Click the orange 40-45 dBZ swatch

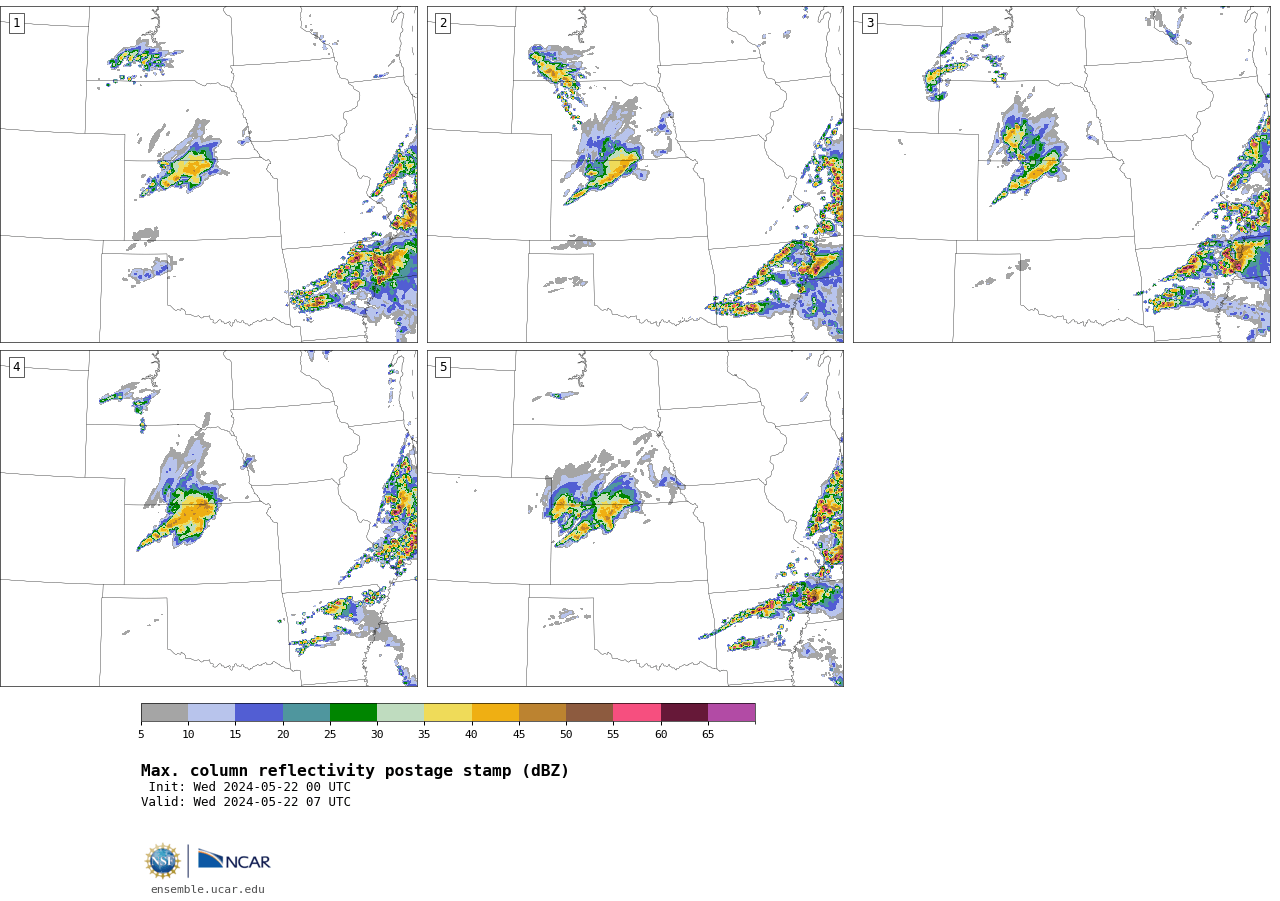tap(495, 712)
